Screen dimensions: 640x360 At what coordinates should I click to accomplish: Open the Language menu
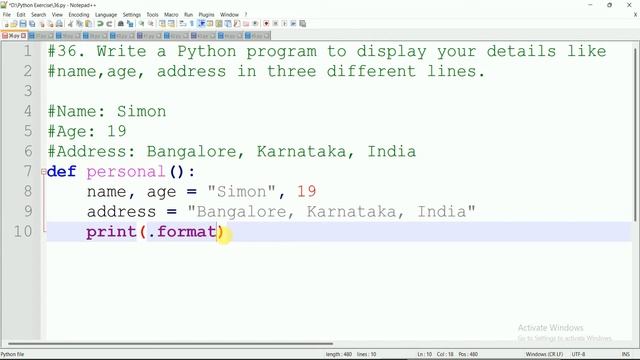[x=106, y=14]
